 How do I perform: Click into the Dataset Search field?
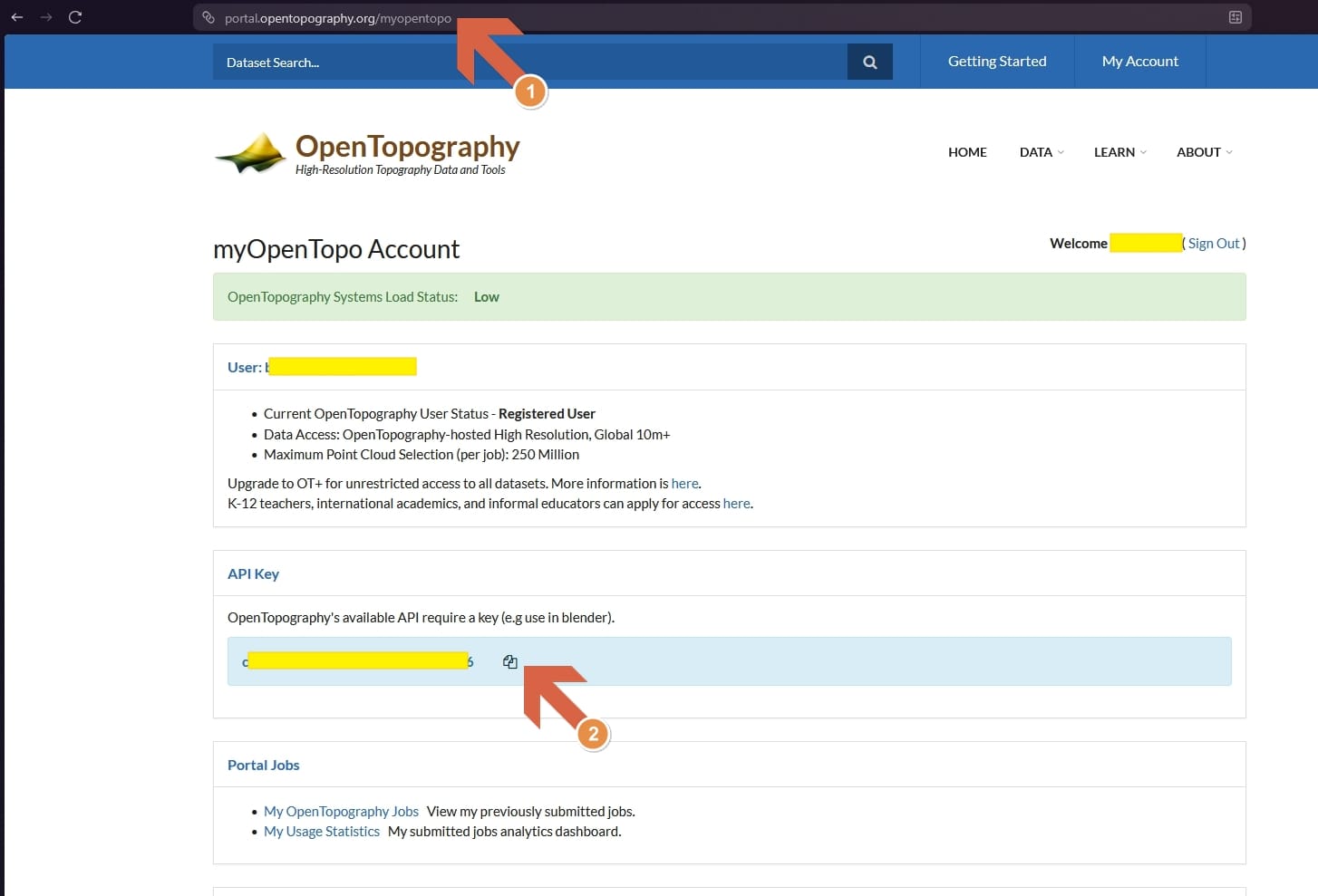click(530, 62)
